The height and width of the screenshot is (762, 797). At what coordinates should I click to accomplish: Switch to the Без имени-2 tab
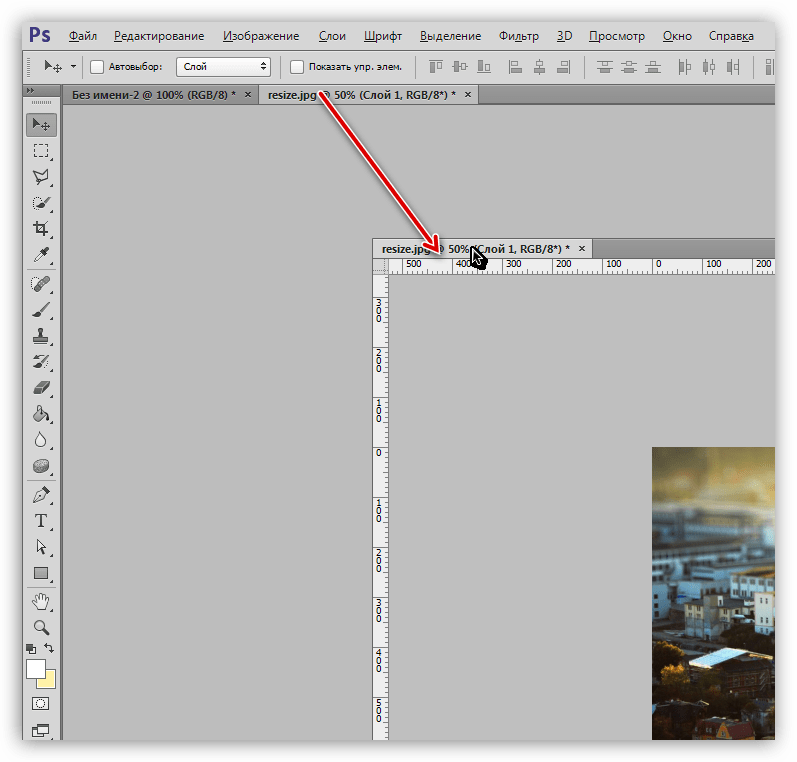(154, 95)
